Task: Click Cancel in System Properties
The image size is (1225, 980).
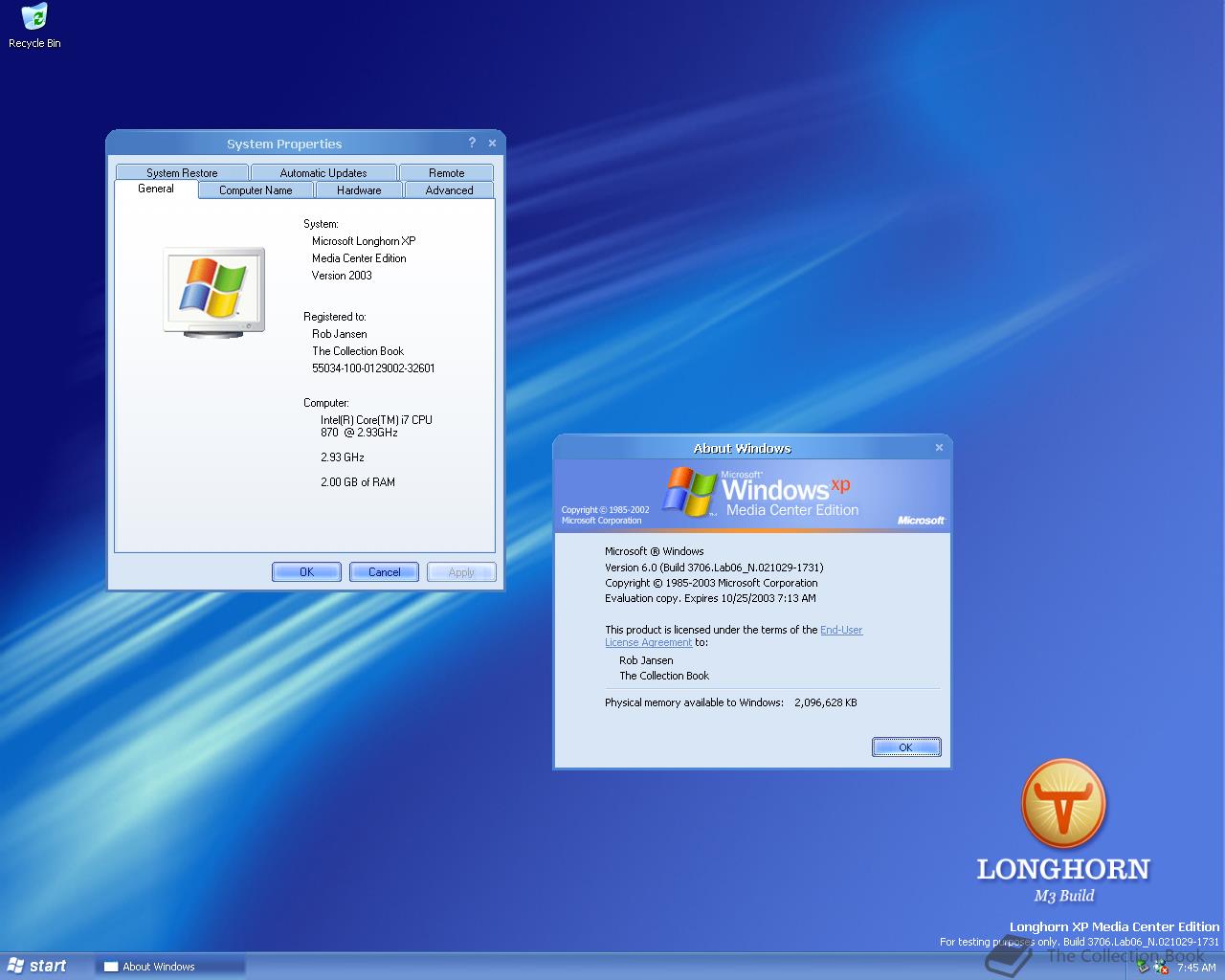Action: point(384,571)
